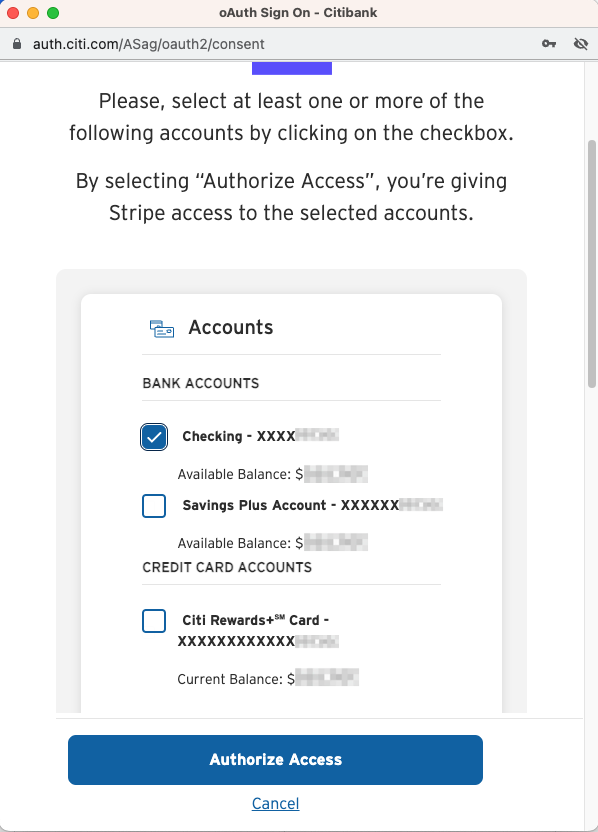Click the Authorize Access button
Screen dimensions: 598x832
(275, 760)
